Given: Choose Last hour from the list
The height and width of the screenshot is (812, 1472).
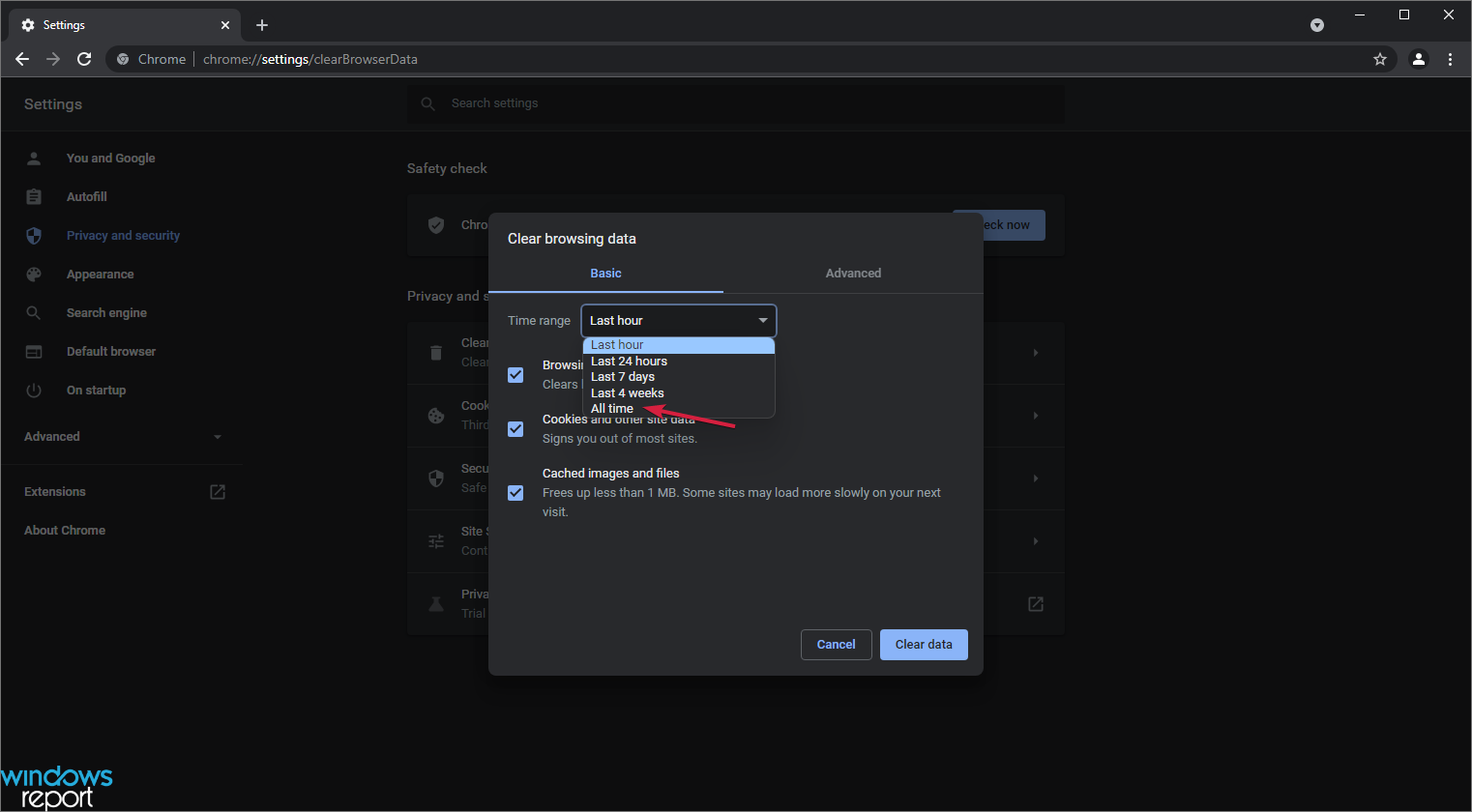Looking at the screenshot, I should click(678, 345).
